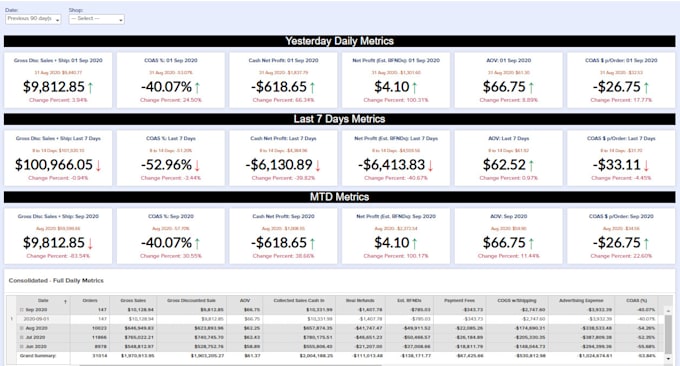Click red arrow beside -$33.11 COAS
The height and width of the screenshot is (366, 680).
tap(646, 165)
